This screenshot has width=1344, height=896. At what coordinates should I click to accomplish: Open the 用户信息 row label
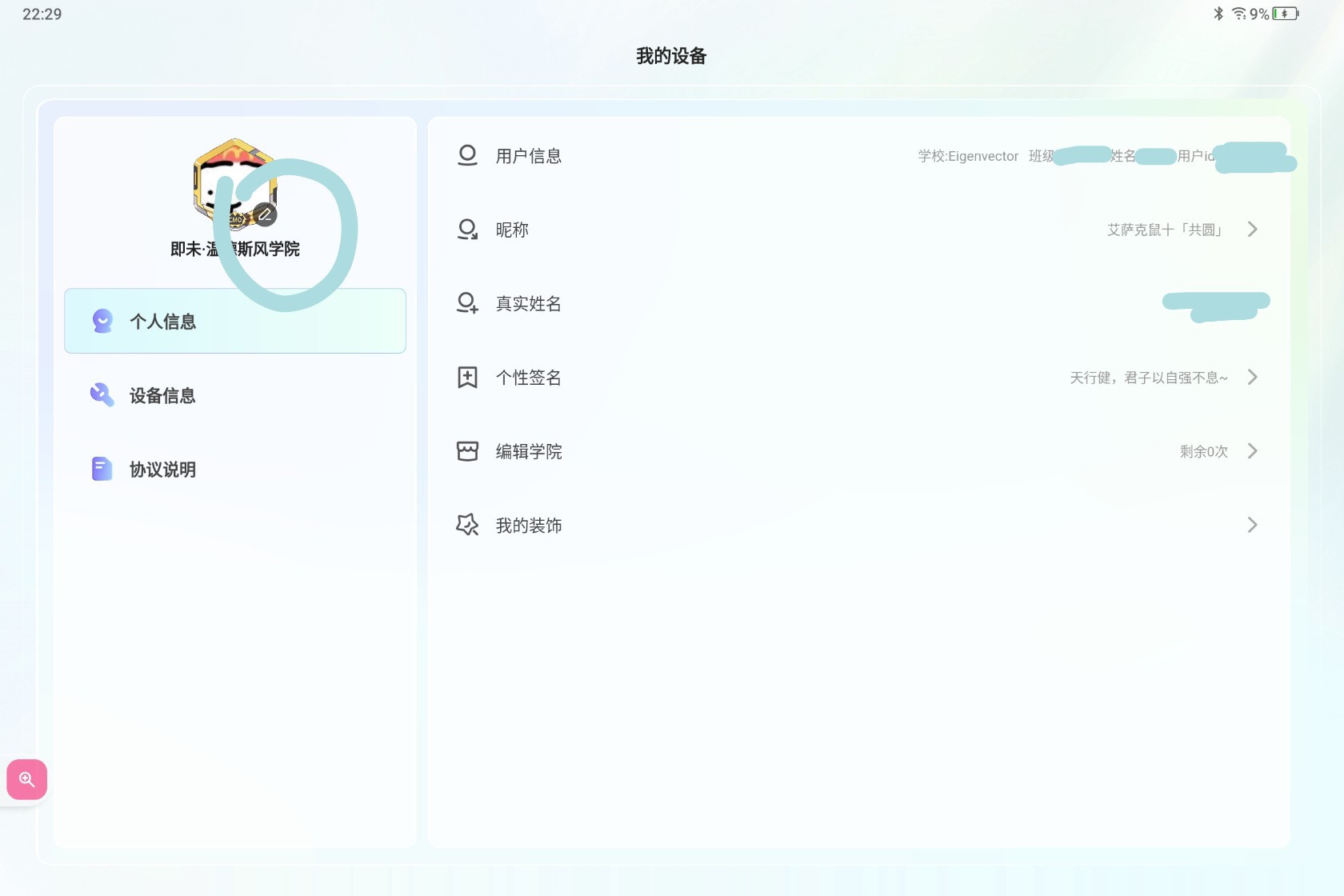click(x=529, y=156)
